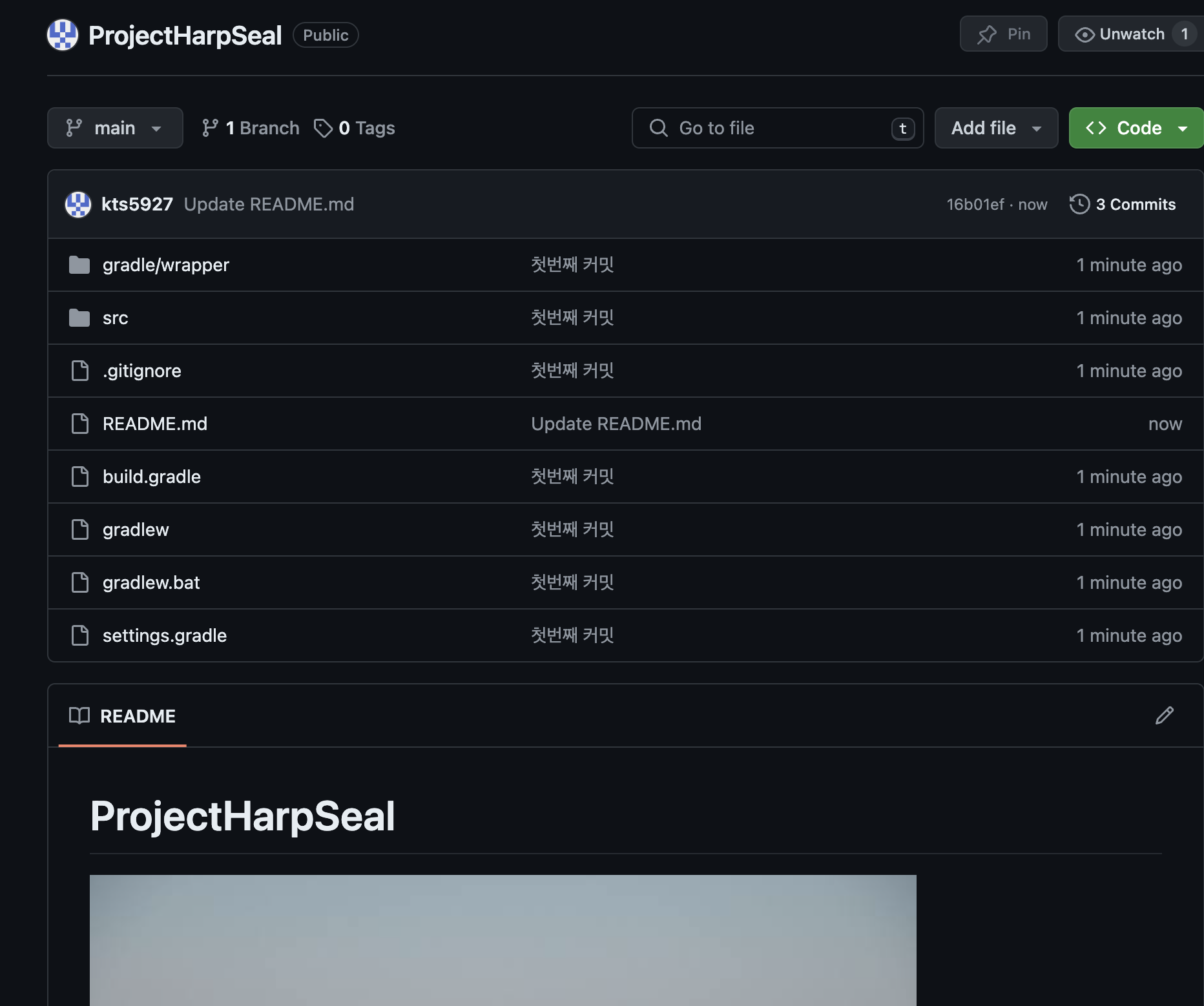Click the Public visibility badge

[x=326, y=35]
